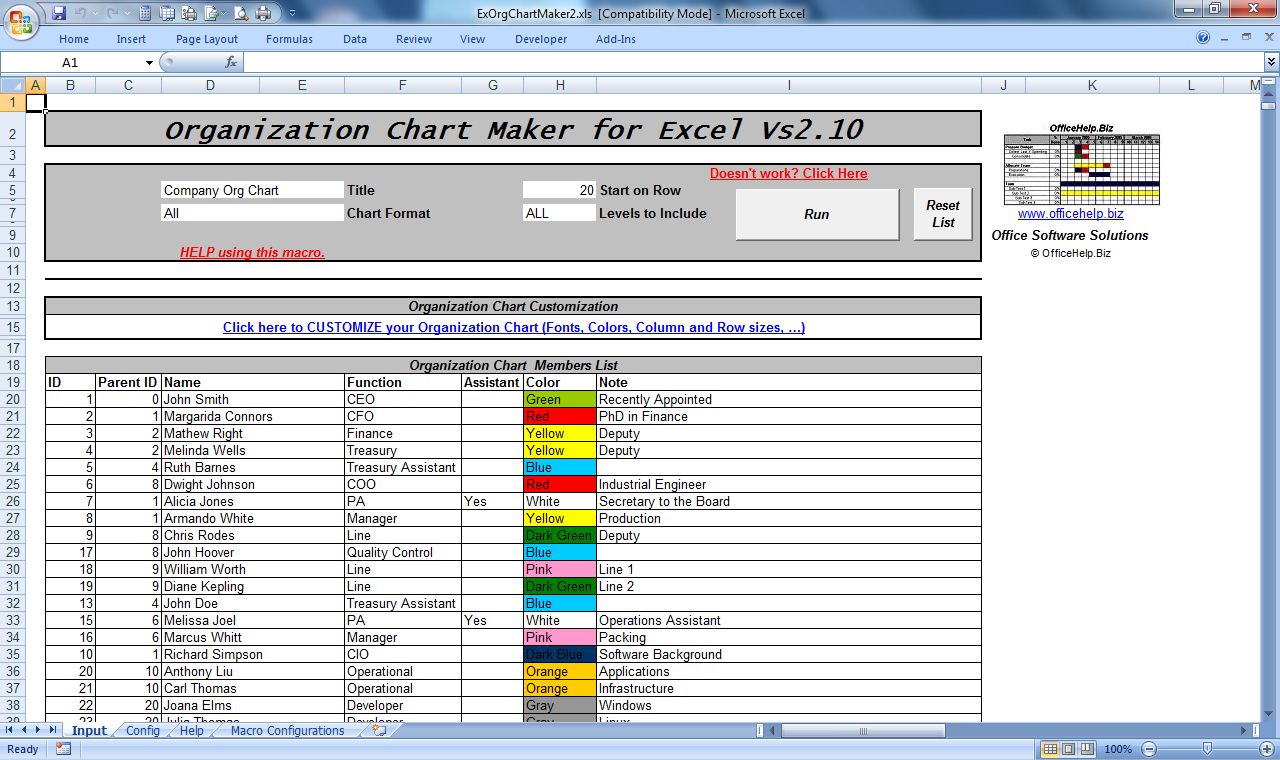Viewport: 1280px width, 760px height.
Task: Select Margarida Connors' Red color cell
Action: click(558, 416)
